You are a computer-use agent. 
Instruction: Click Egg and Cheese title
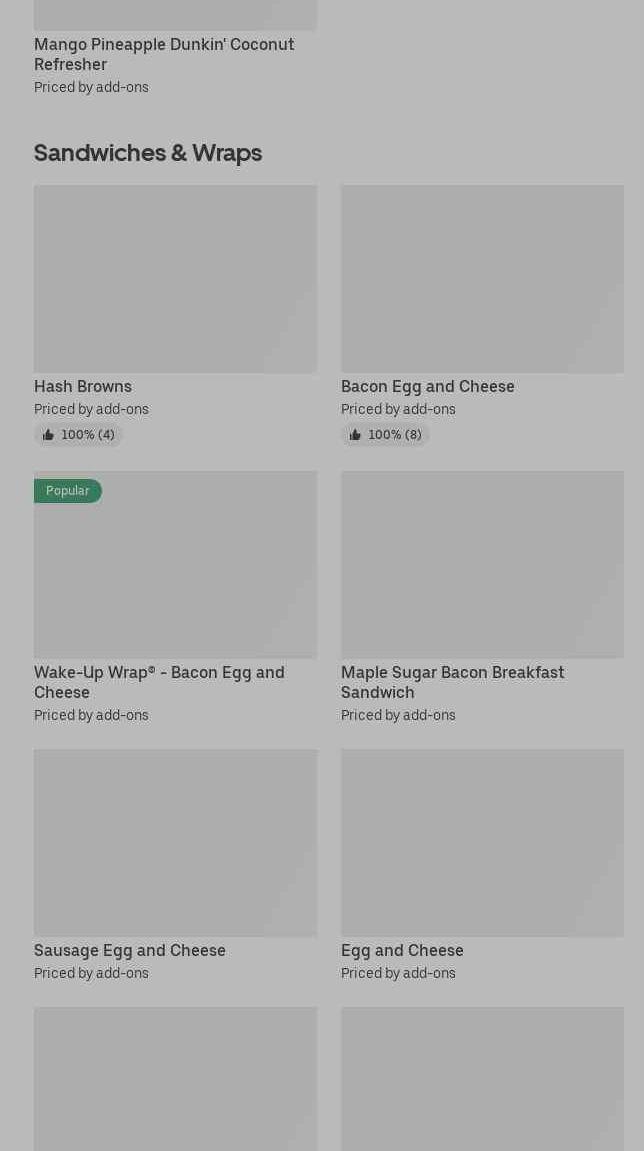pyautogui.click(x=402, y=950)
